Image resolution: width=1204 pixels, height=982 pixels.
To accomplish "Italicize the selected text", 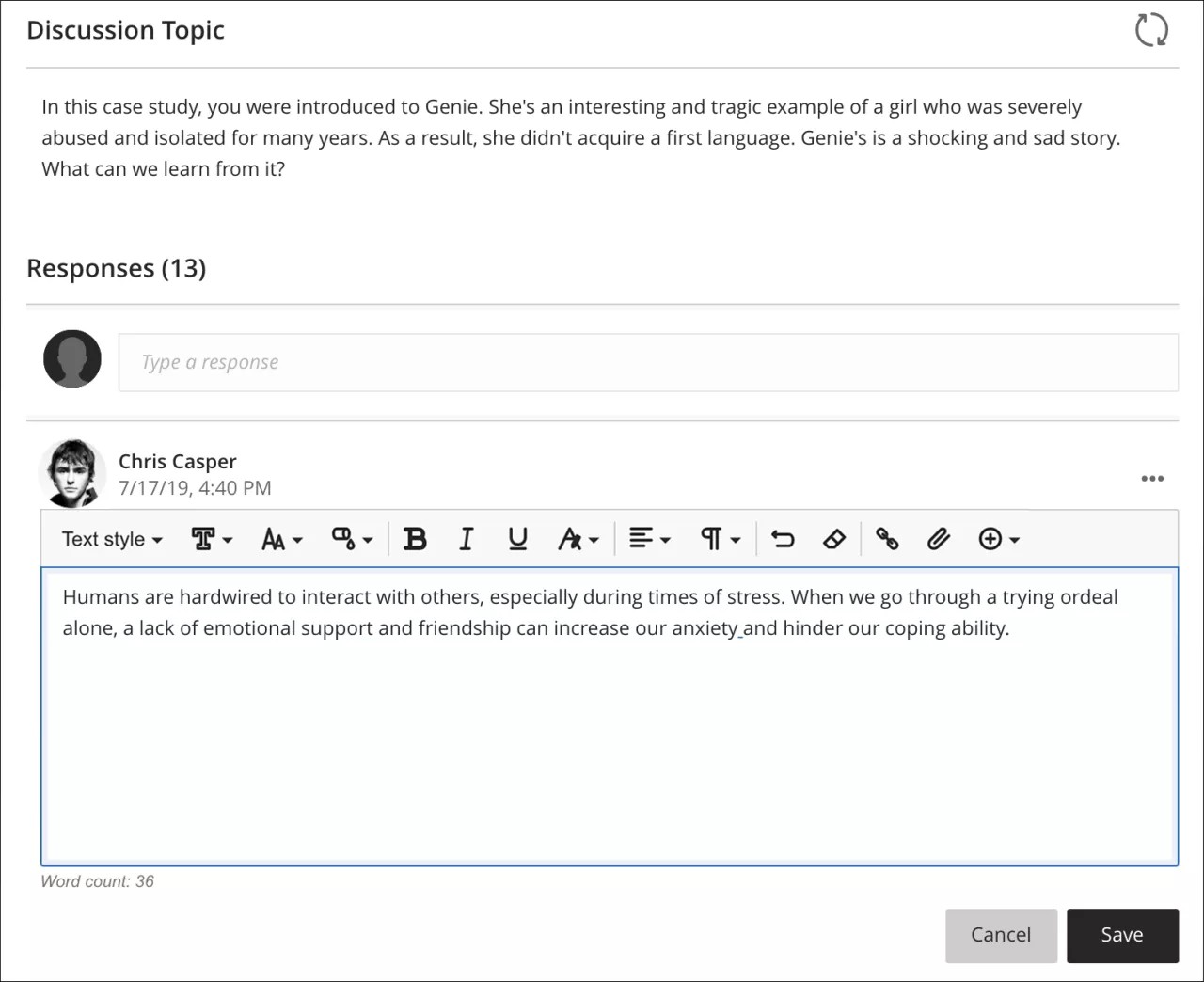I will (x=466, y=538).
